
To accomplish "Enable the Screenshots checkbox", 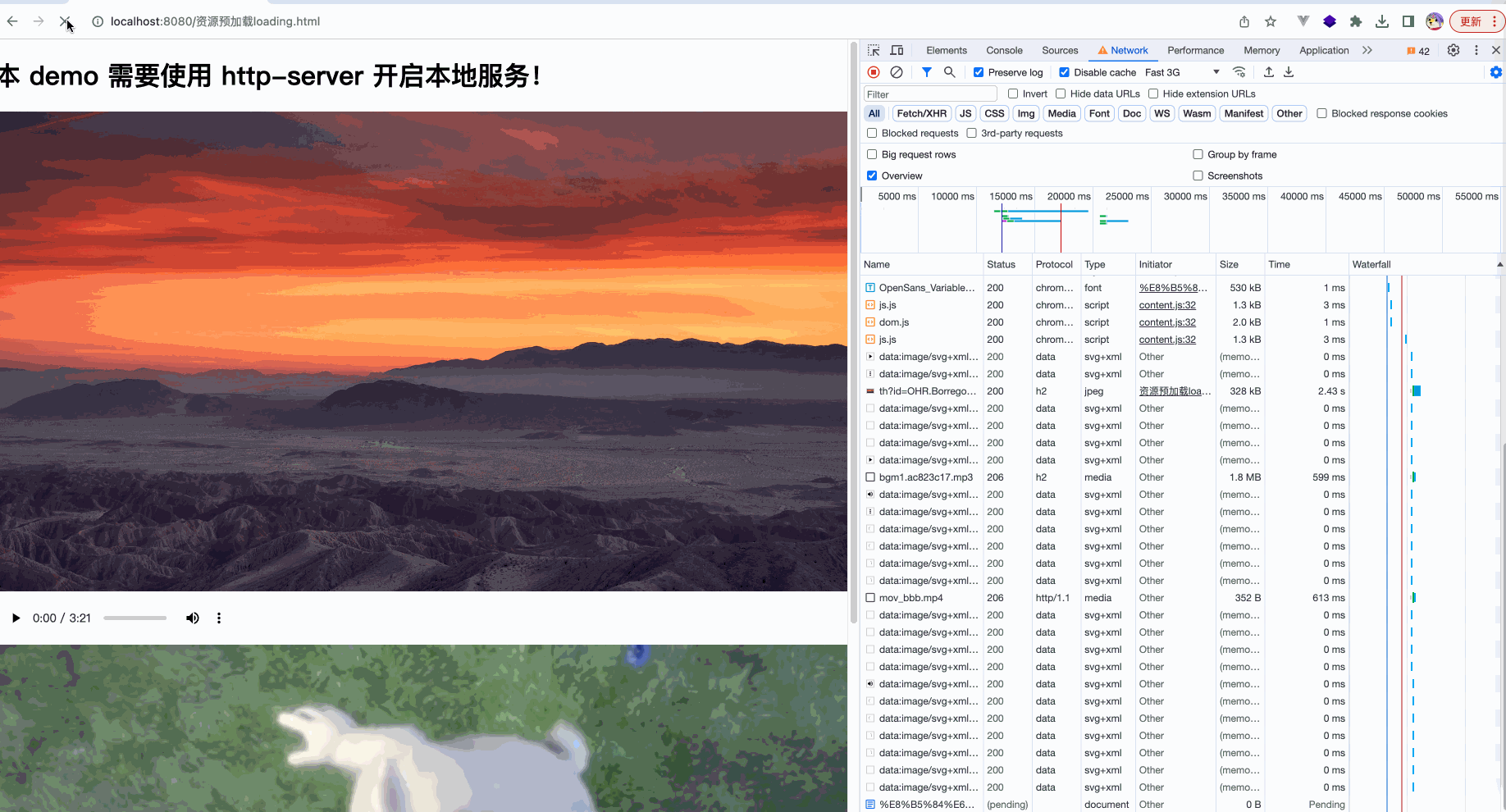I will [x=1198, y=175].
